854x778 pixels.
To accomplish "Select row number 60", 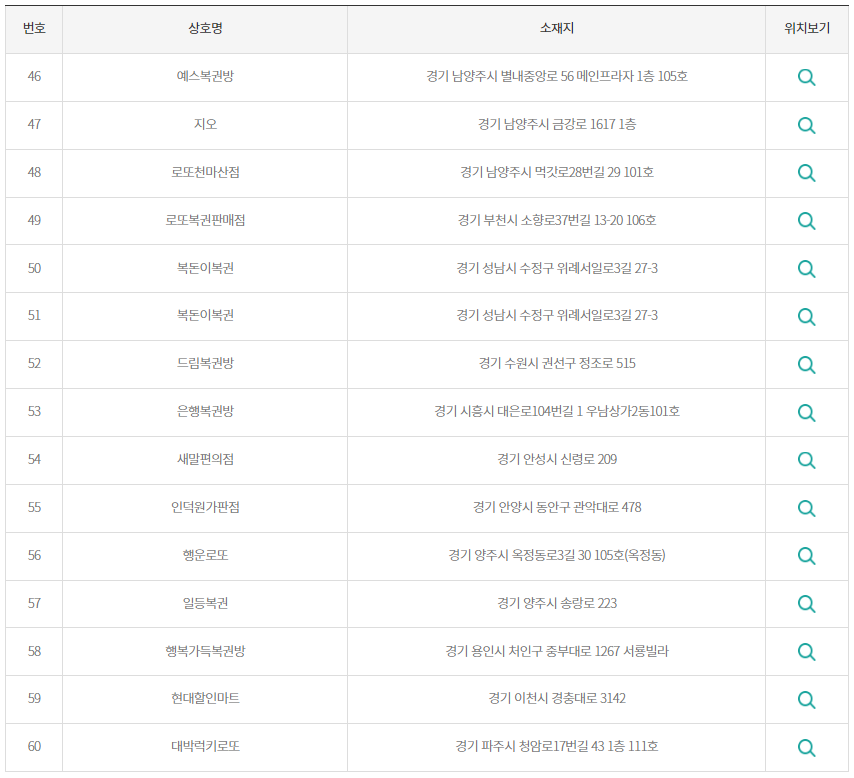I will point(34,746).
